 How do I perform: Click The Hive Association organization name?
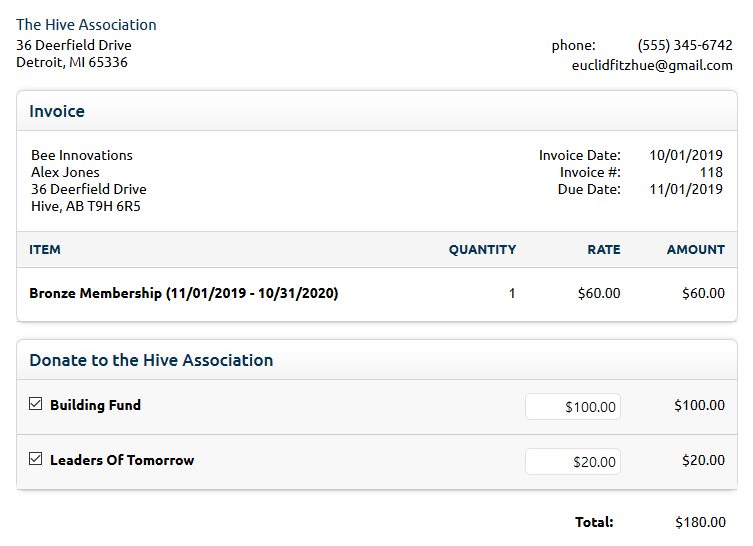point(86,24)
